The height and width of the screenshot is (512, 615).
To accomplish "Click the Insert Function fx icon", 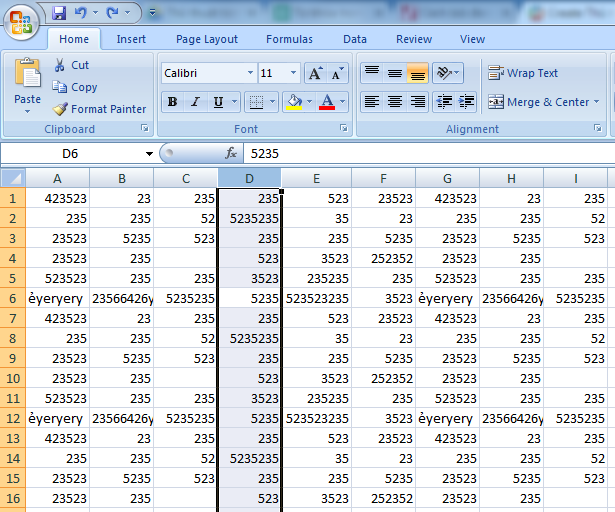I will point(231,154).
